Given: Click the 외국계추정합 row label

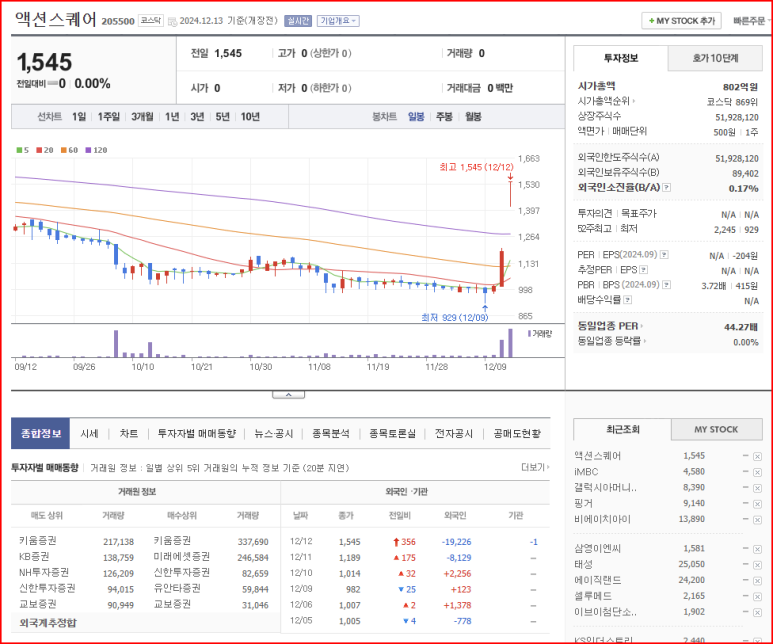Looking at the screenshot, I should point(48,623).
